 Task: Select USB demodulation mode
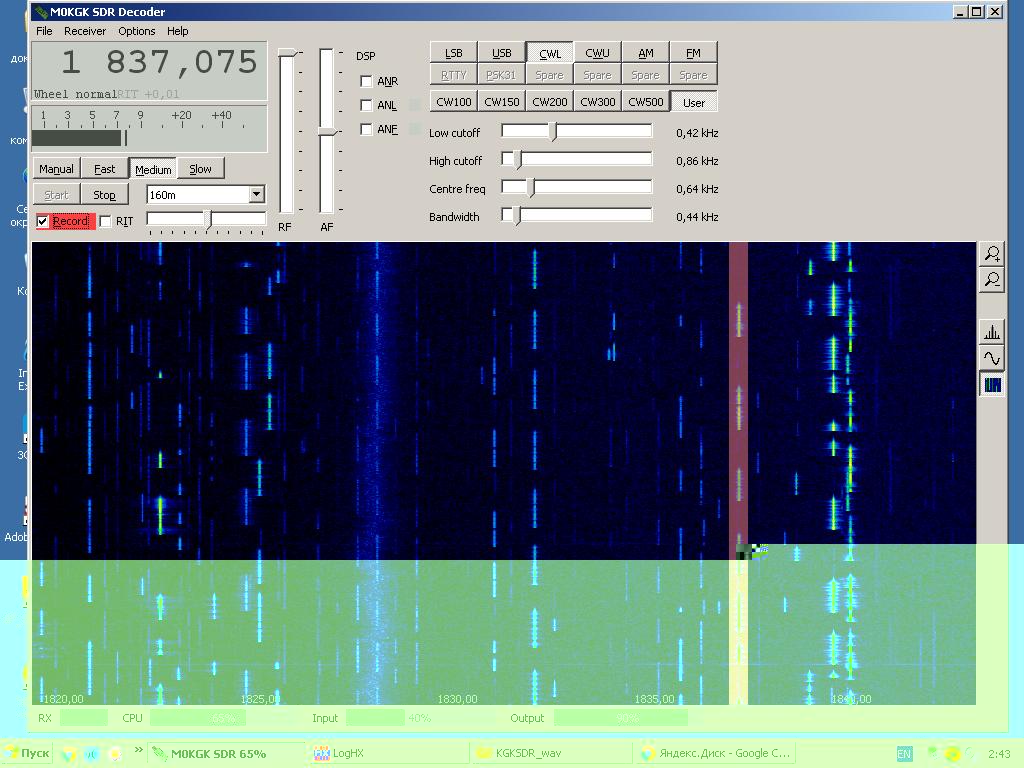tap(501, 53)
